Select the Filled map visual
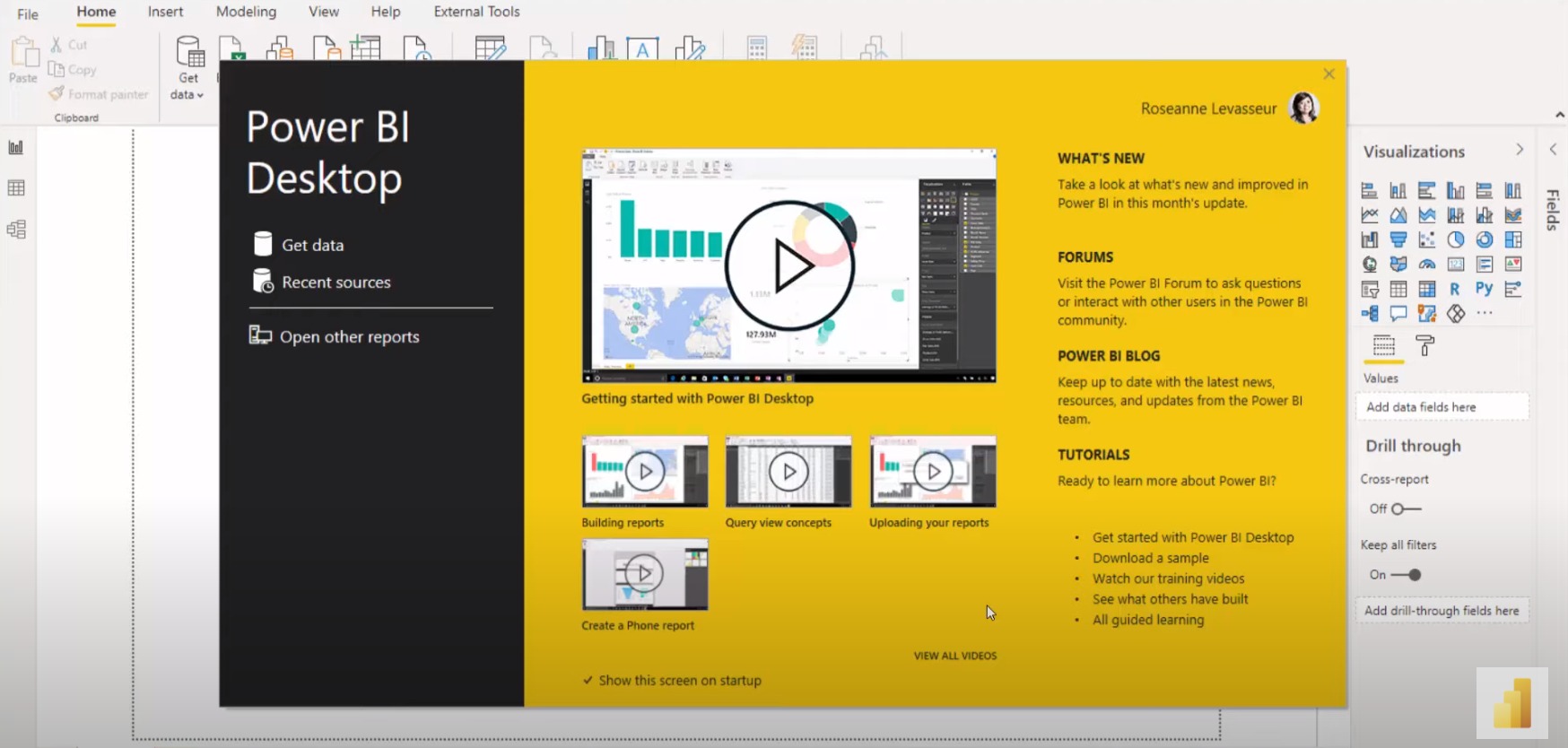This screenshot has height=748, width=1568. [x=1398, y=264]
